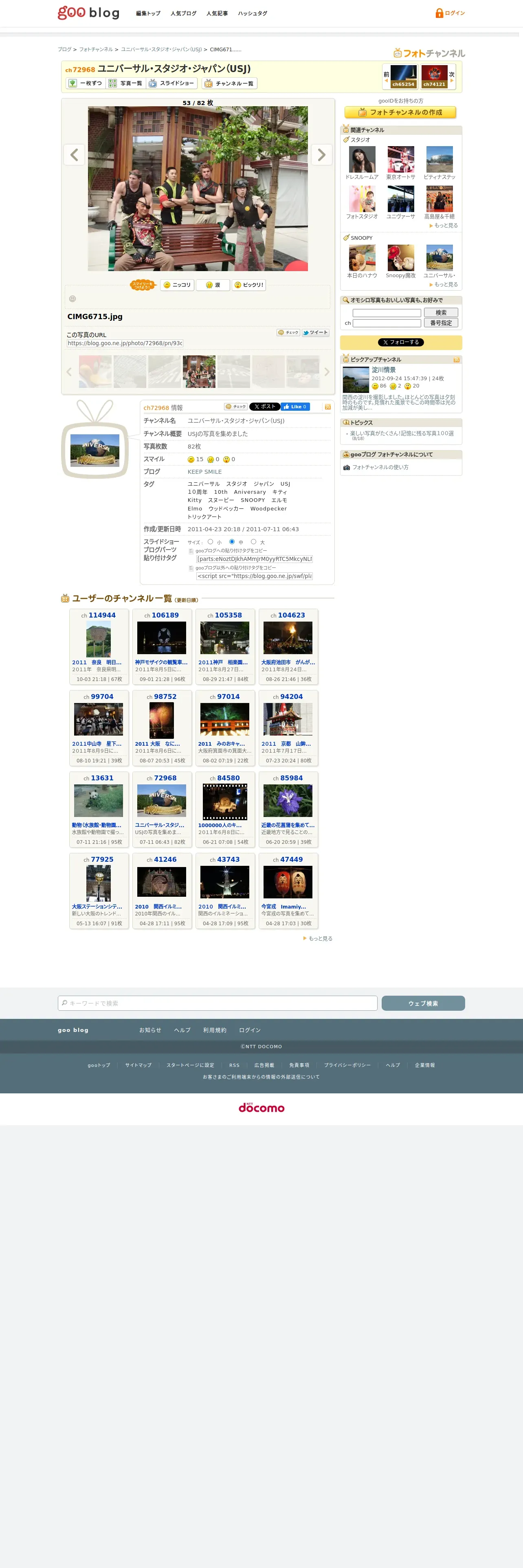Click gooブログ parts tag field

pyautogui.click(x=255, y=559)
